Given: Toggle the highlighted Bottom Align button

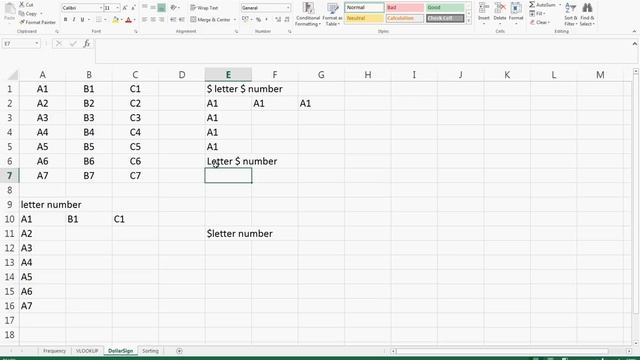Looking at the screenshot, I should pyautogui.click(x=162, y=7).
